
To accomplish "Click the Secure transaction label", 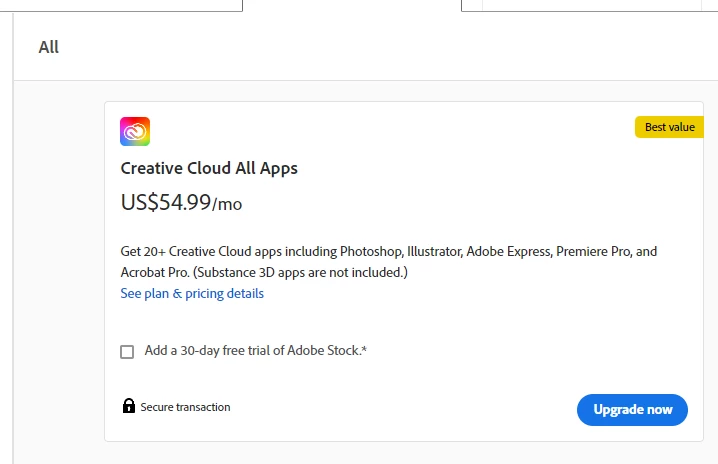I will coord(185,407).
